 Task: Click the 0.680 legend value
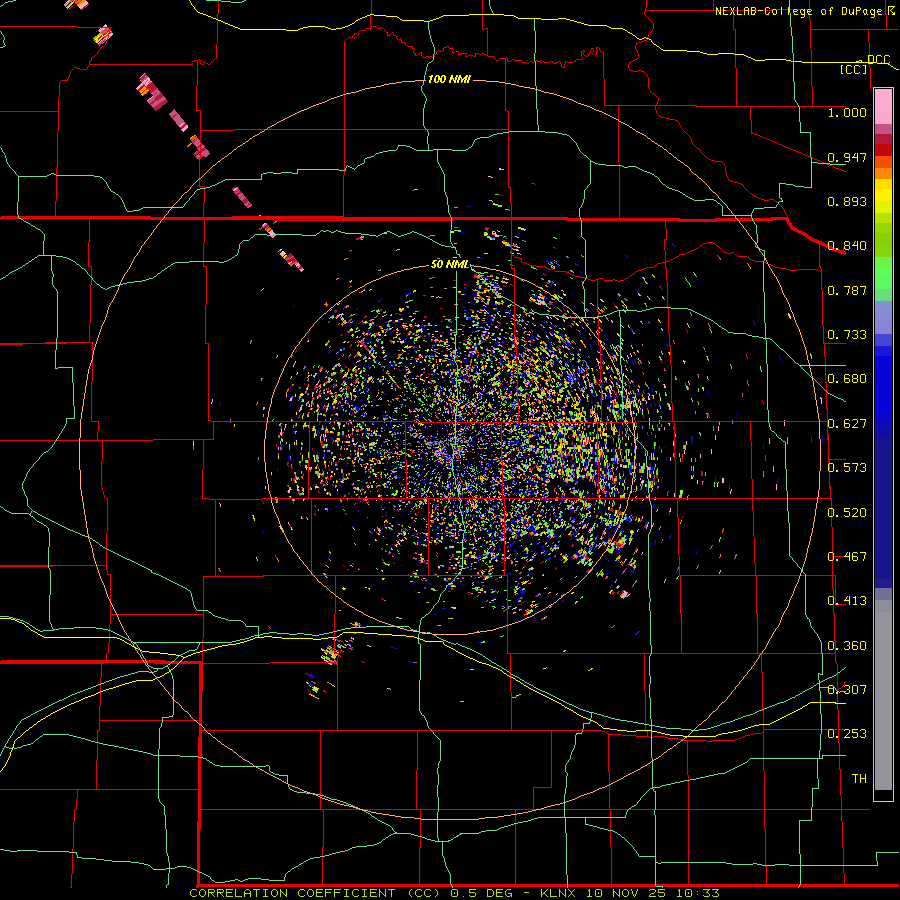[847, 379]
